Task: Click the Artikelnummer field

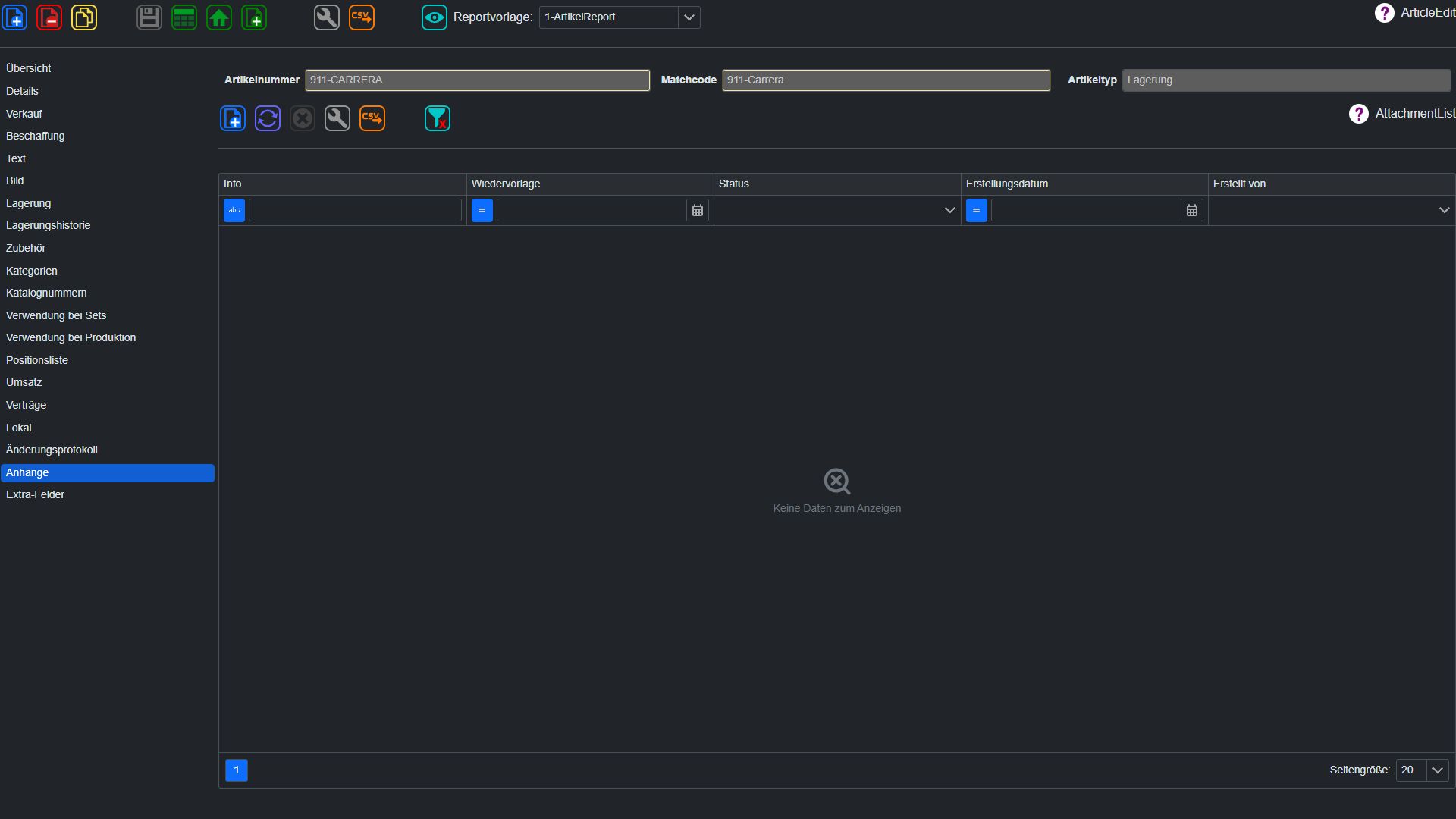Action: pos(478,80)
